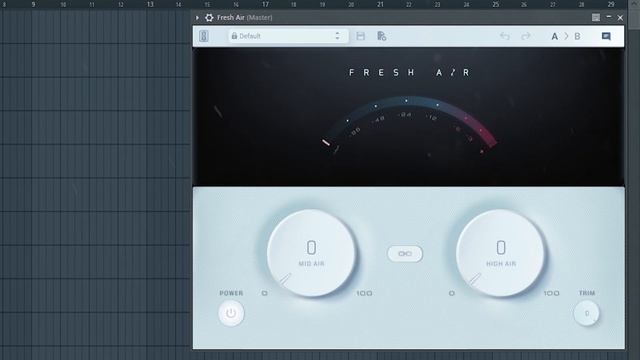
Task: Click bar 21 in the timeline ruler
Action: click(x=380, y=4)
